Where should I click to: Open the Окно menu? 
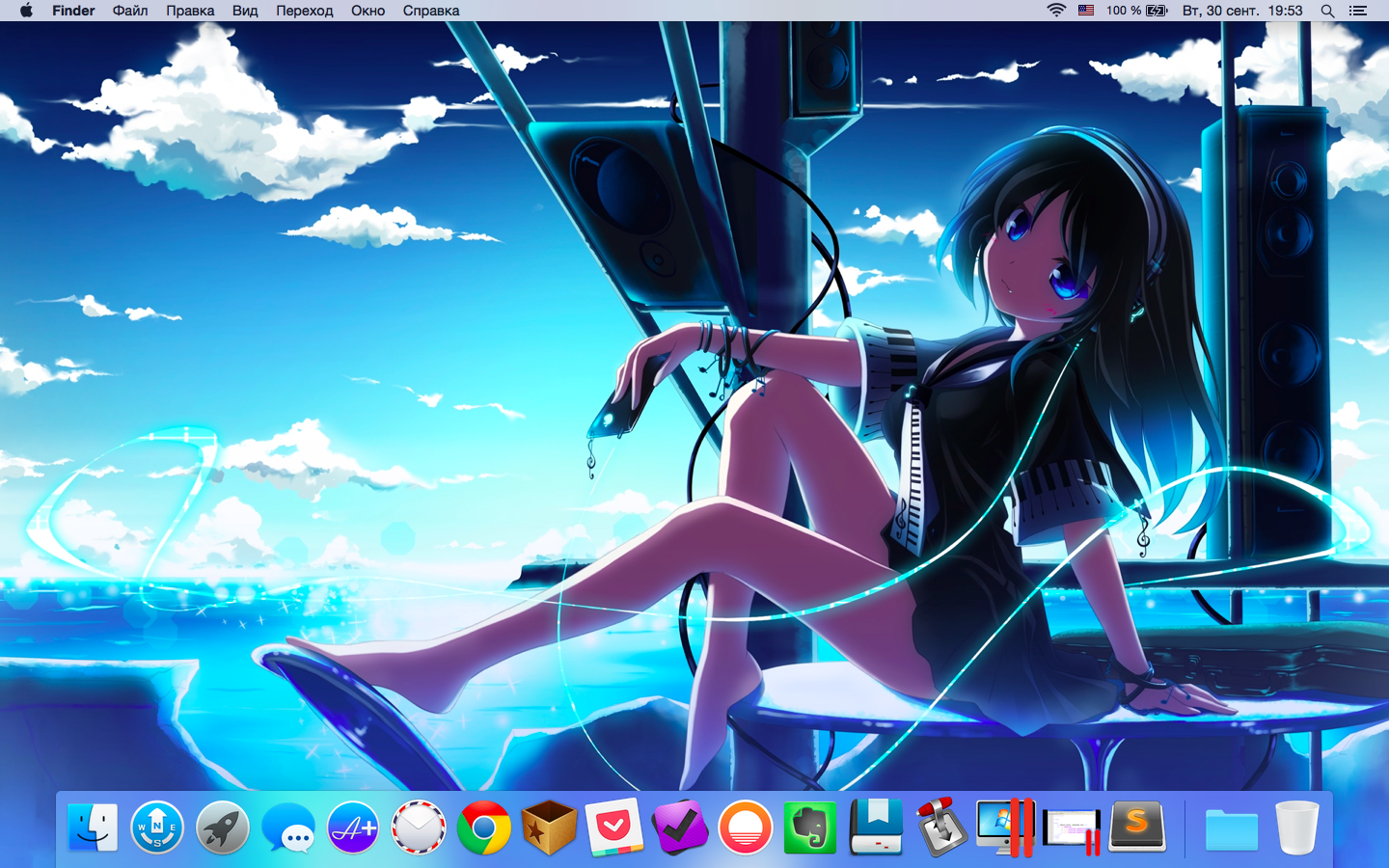pyautogui.click(x=368, y=11)
